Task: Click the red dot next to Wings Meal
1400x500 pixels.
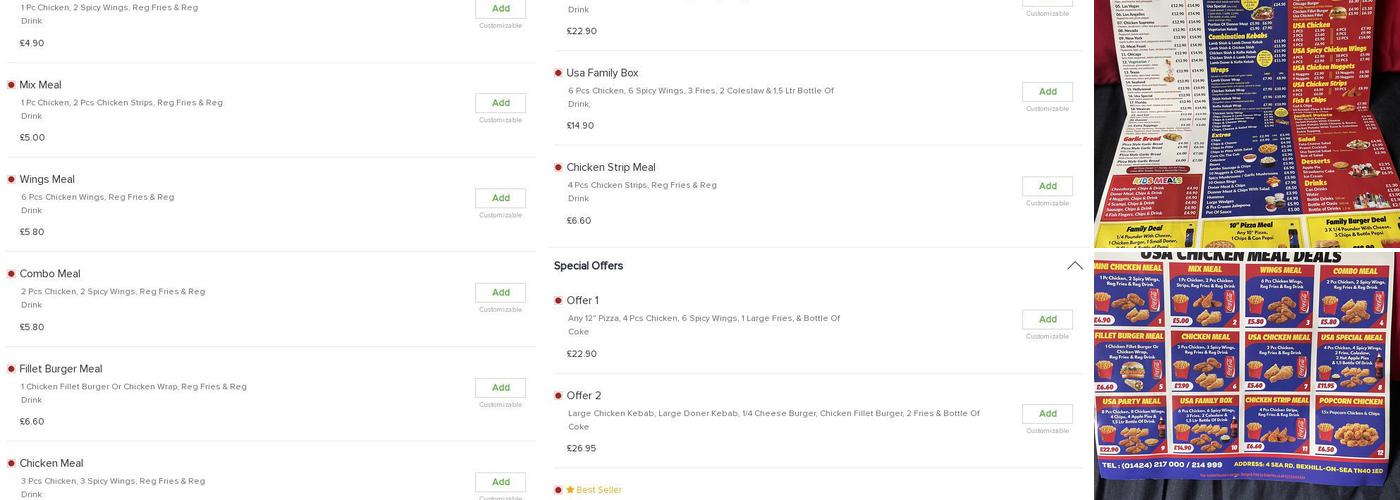Action: click(11, 180)
